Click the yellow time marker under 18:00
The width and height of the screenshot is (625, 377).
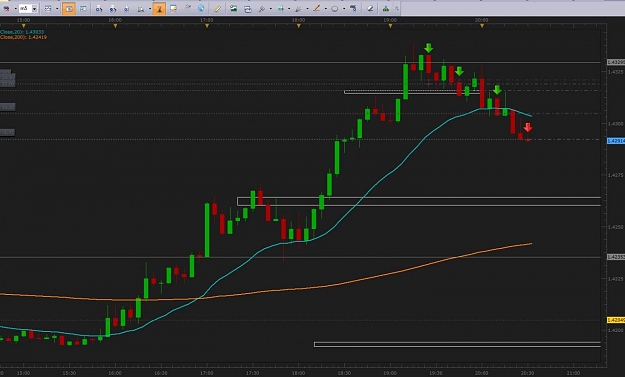[299, 26]
